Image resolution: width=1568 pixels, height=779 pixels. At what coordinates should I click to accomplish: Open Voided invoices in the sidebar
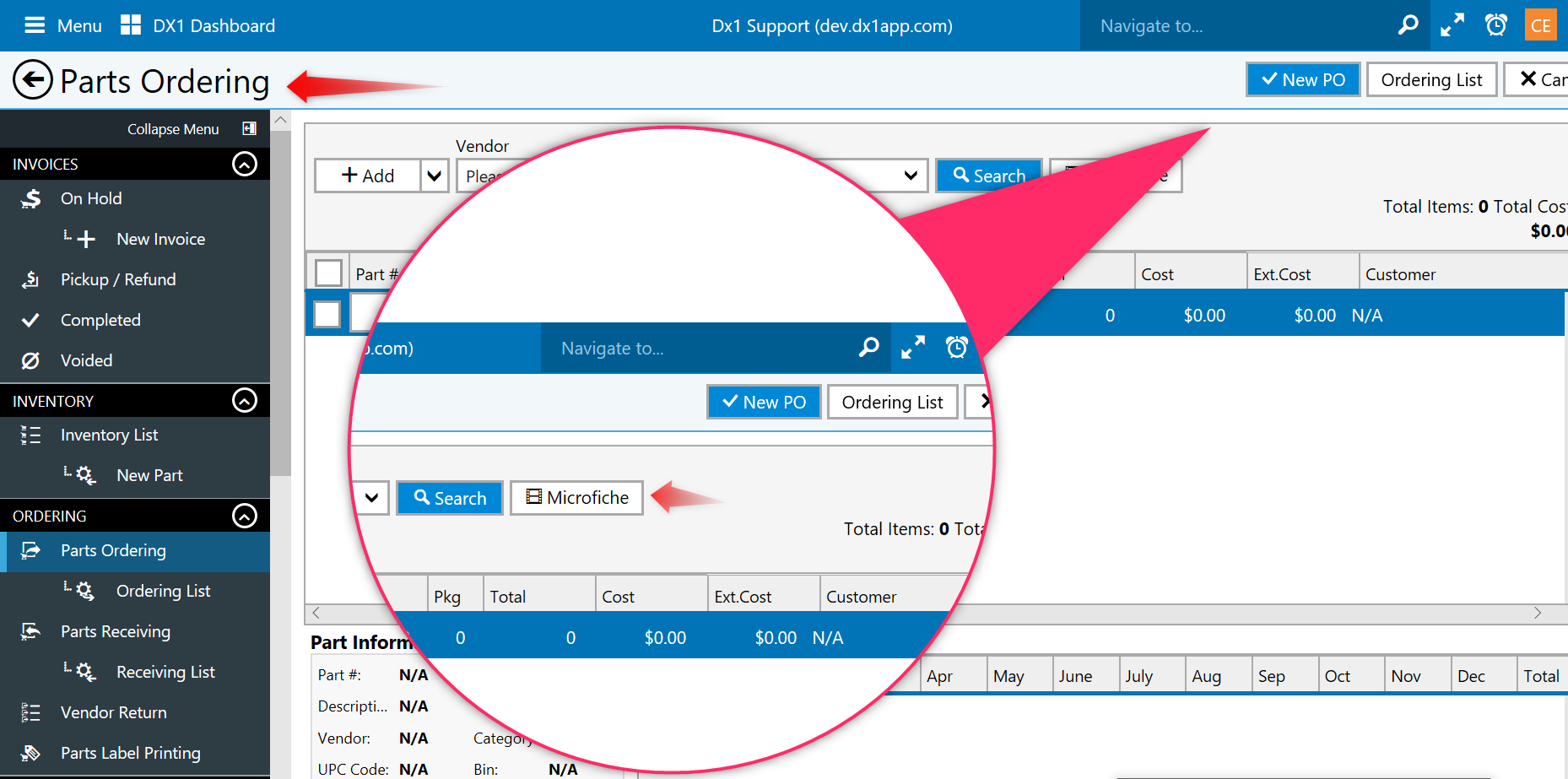(x=86, y=360)
